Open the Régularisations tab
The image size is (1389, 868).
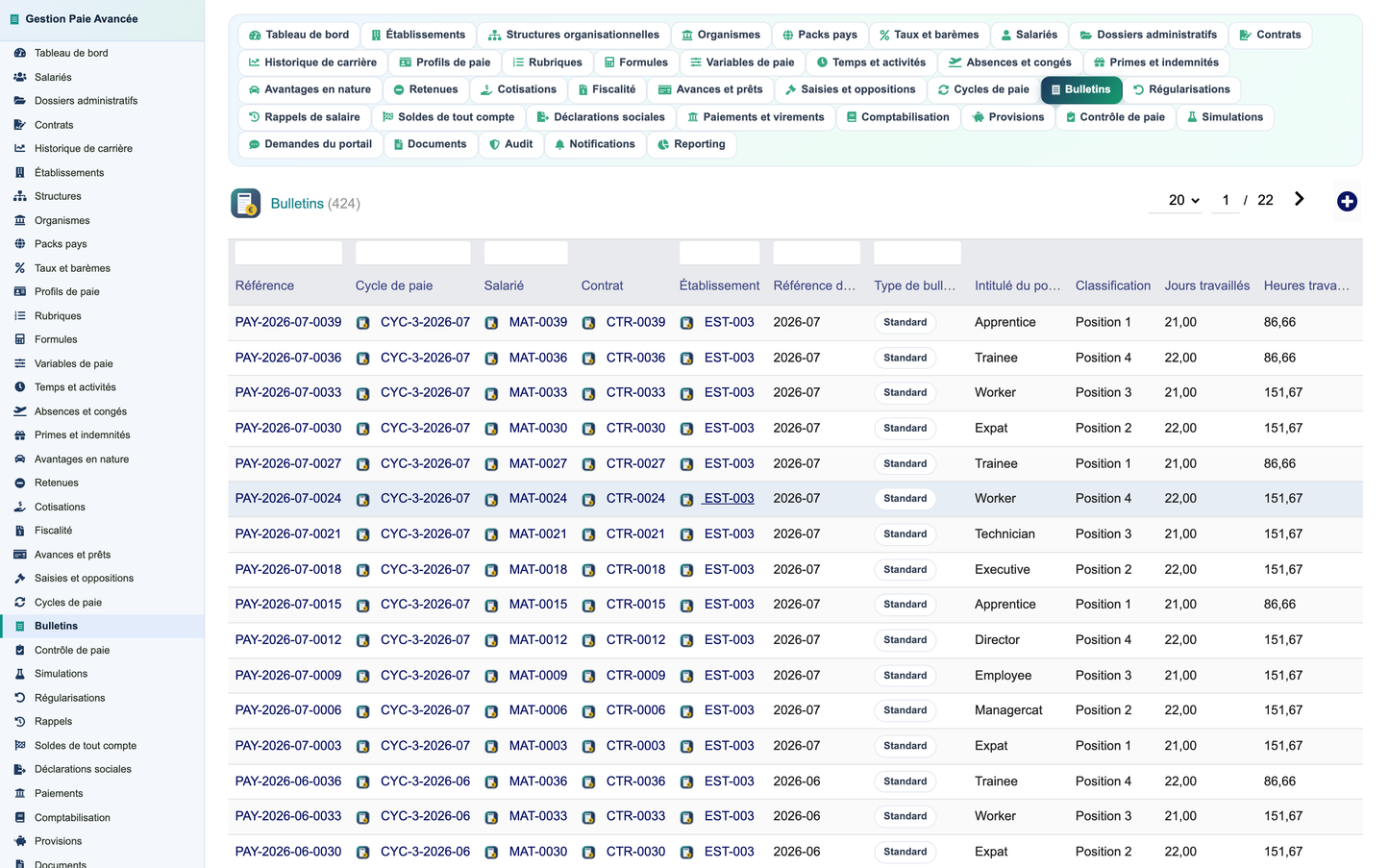(1181, 89)
